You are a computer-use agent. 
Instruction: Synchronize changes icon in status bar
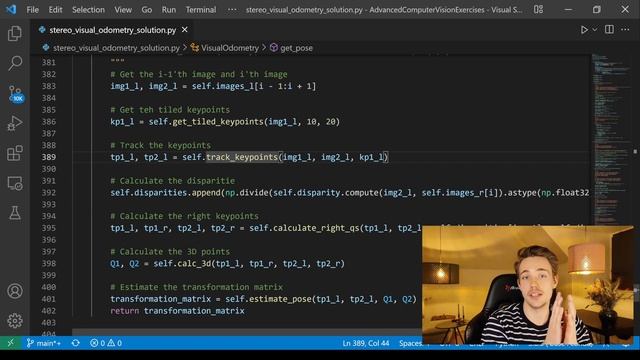tap(76, 343)
